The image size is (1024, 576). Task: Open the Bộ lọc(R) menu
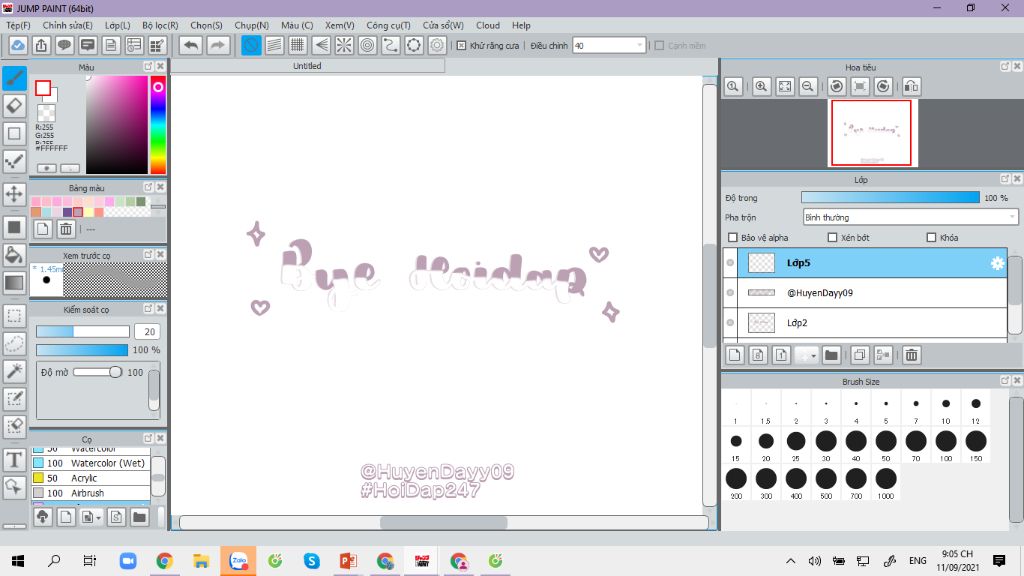click(160, 25)
